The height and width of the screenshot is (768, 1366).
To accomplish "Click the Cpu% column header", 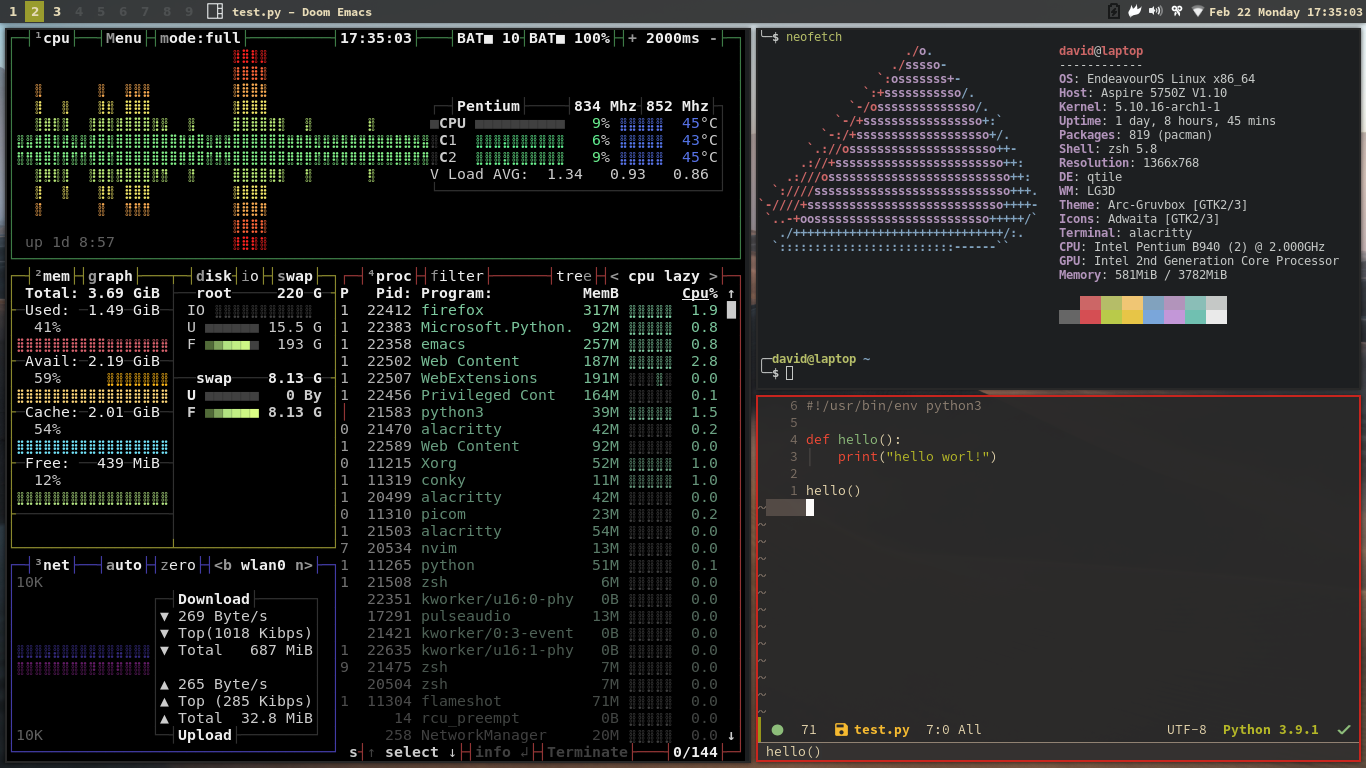I will pyautogui.click(x=700, y=293).
